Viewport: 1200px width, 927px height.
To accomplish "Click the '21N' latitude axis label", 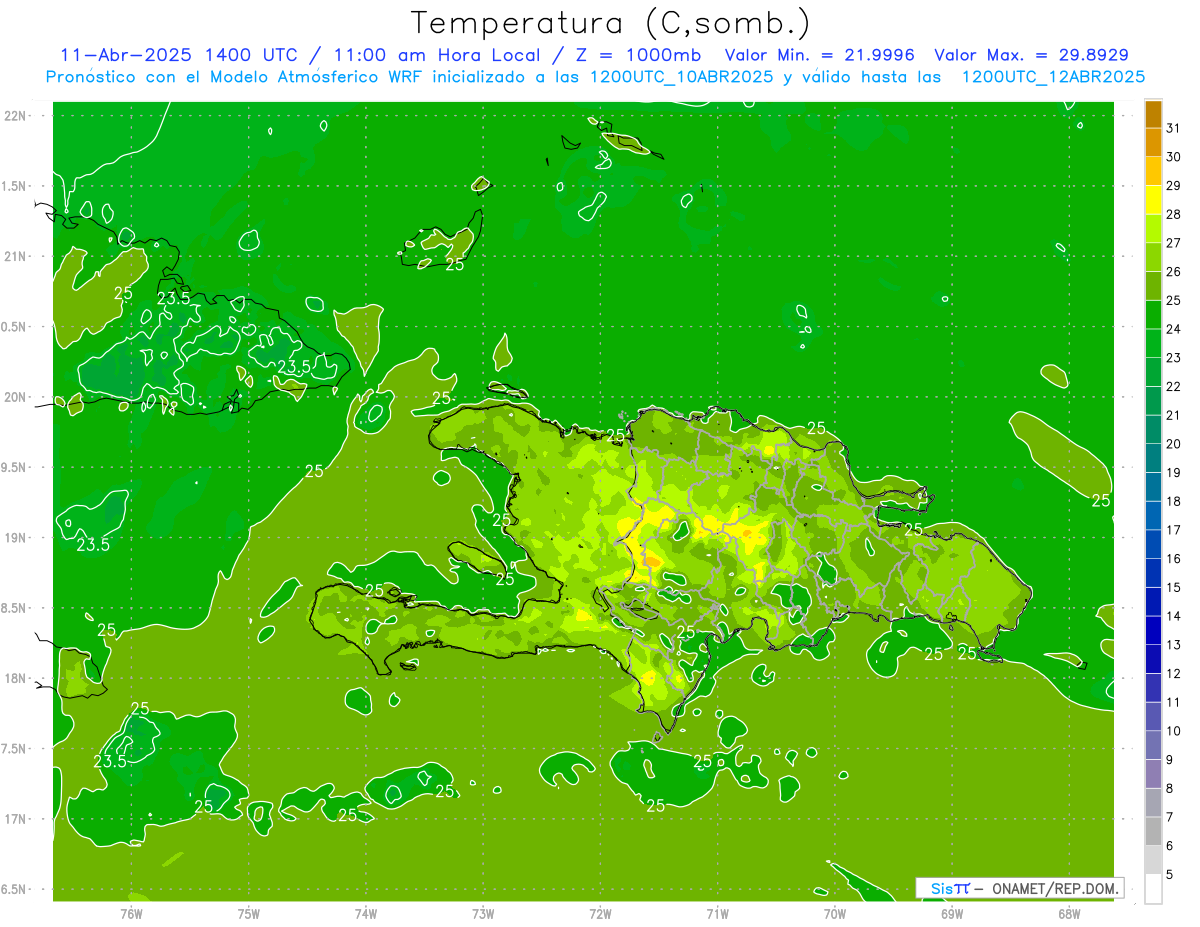I will [x=15, y=256].
